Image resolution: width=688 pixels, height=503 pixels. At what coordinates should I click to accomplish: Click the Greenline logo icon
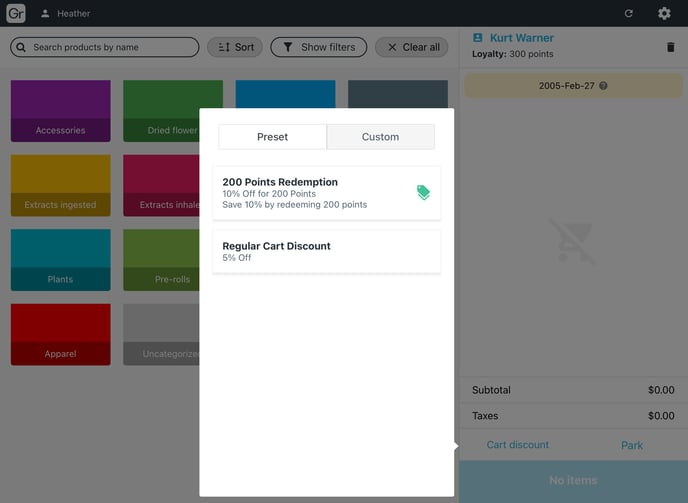16,13
